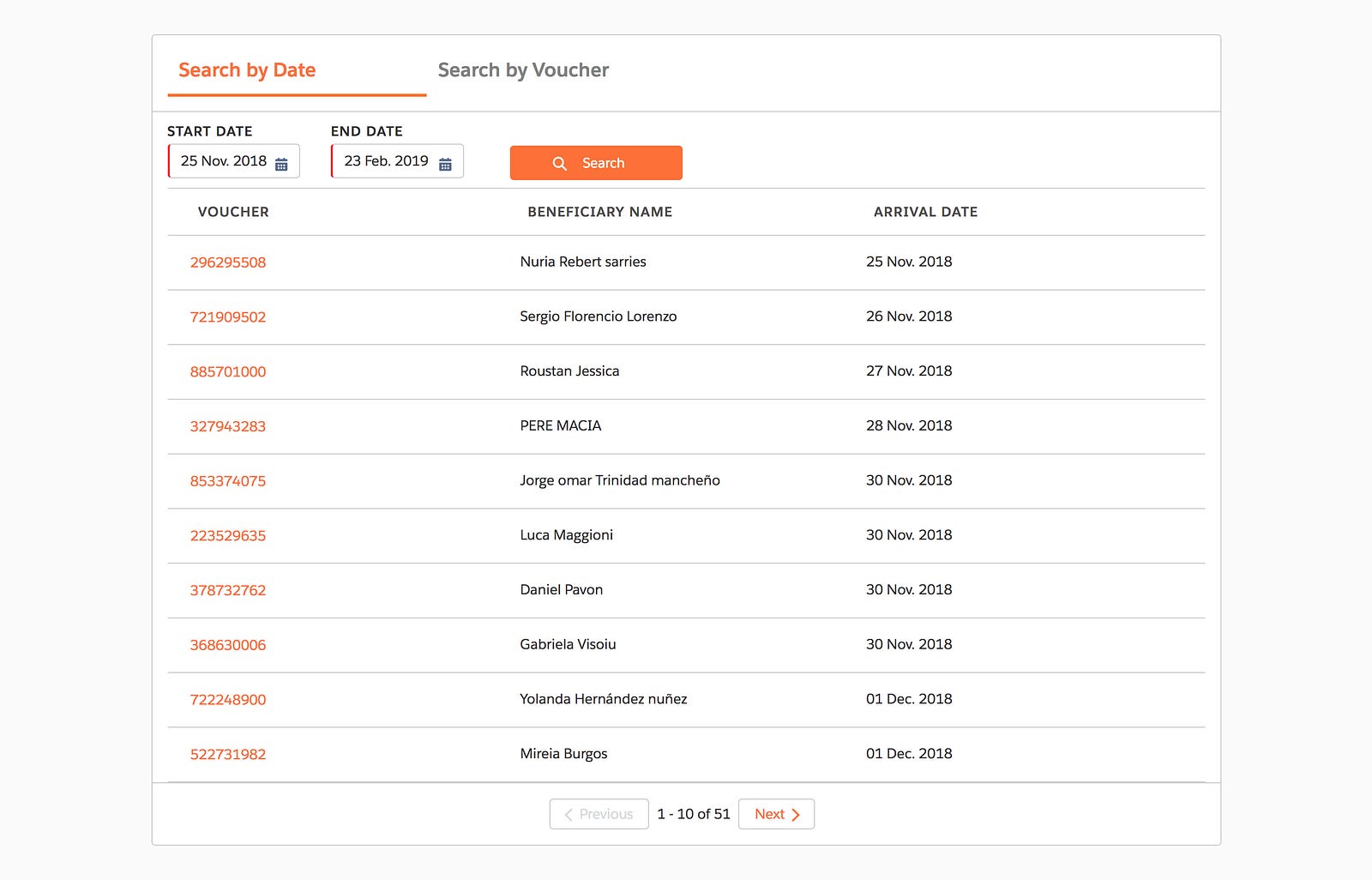
Task: Open voucher 327943283
Action: (x=228, y=426)
